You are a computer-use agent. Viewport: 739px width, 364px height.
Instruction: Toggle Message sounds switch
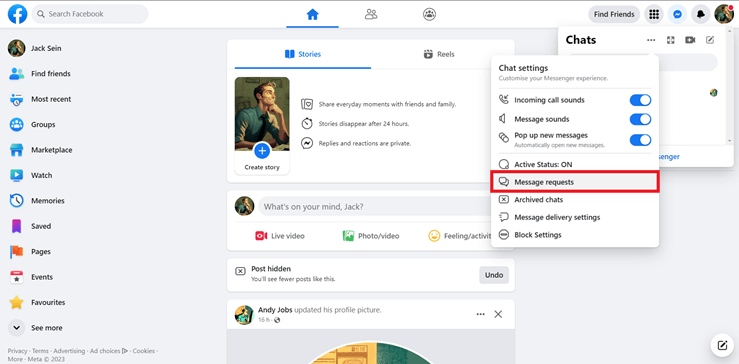tap(640, 119)
